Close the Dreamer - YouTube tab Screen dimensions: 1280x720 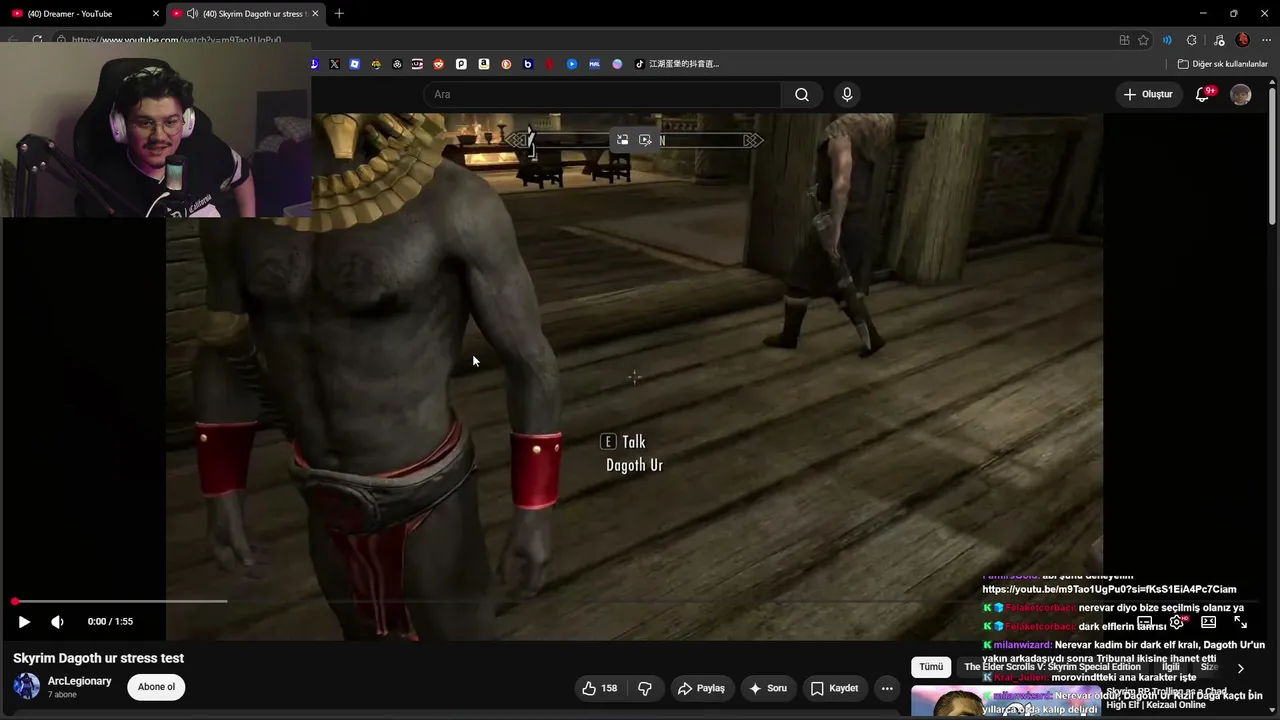(x=156, y=13)
